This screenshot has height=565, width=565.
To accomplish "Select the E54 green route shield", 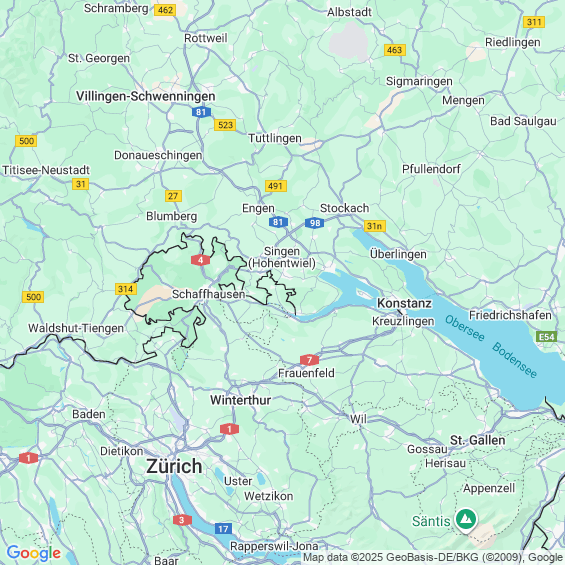I will (x=547, y=337).
